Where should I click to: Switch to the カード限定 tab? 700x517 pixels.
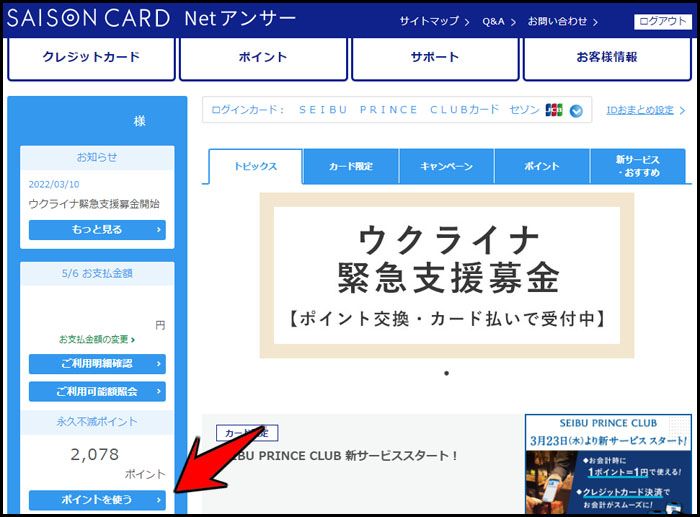[x=350, y=166]
